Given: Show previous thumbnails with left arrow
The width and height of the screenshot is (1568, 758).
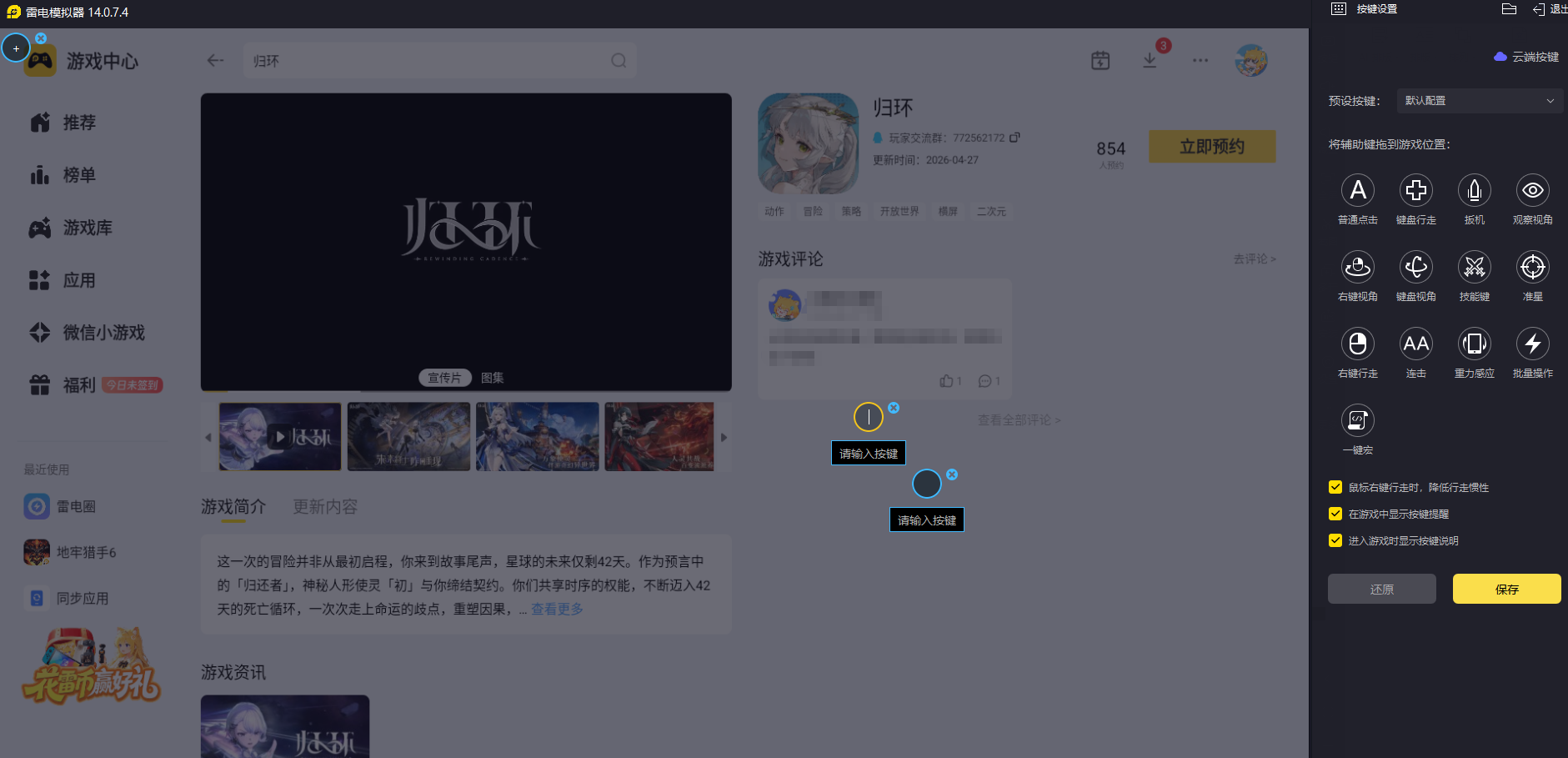Looking at the screenshot, I should [x=208, y=437].
